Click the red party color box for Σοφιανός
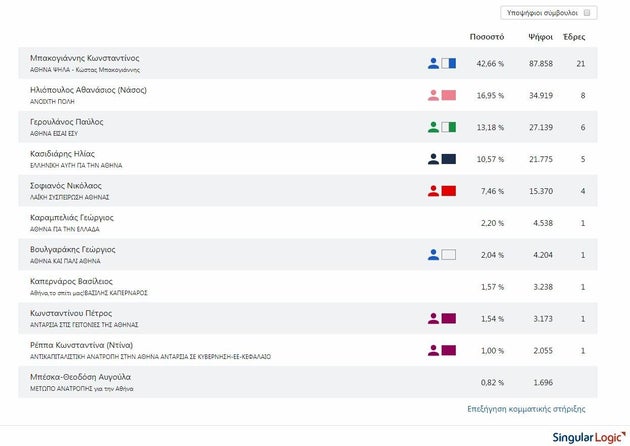 [x=449, y=191]
